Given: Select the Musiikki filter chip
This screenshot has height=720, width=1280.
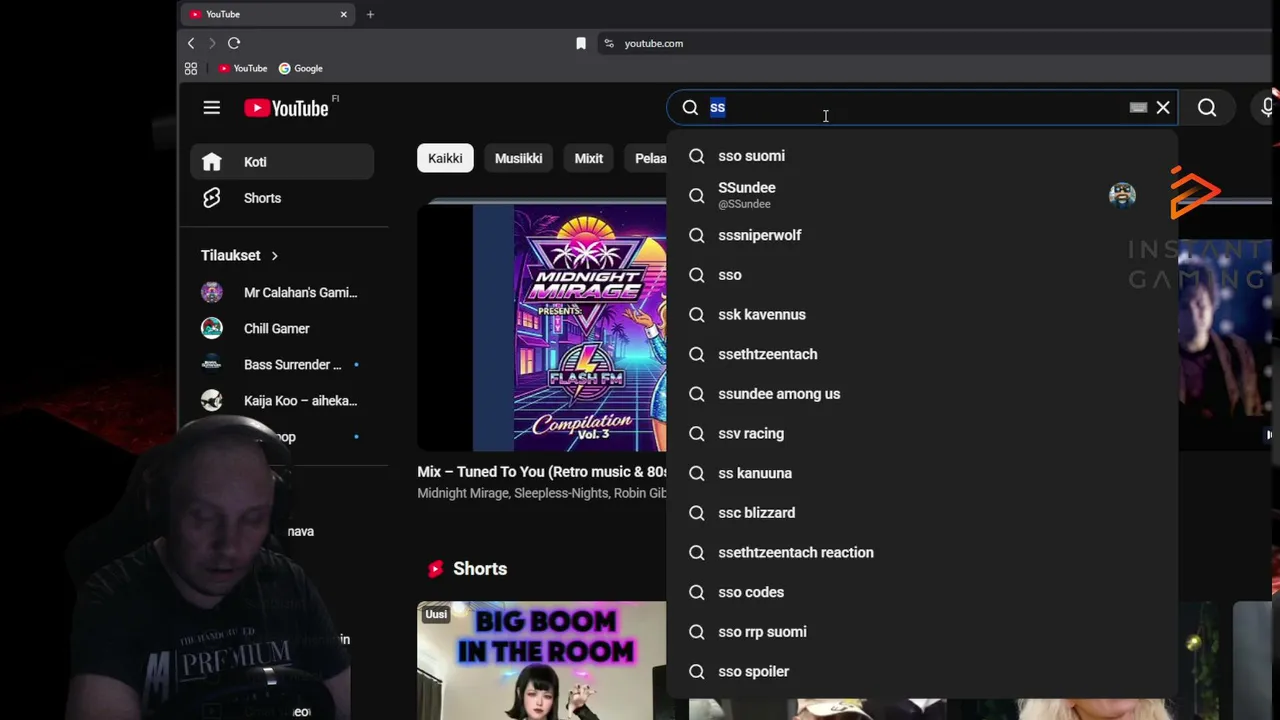Looking at the screenshot, I should 518,158.
